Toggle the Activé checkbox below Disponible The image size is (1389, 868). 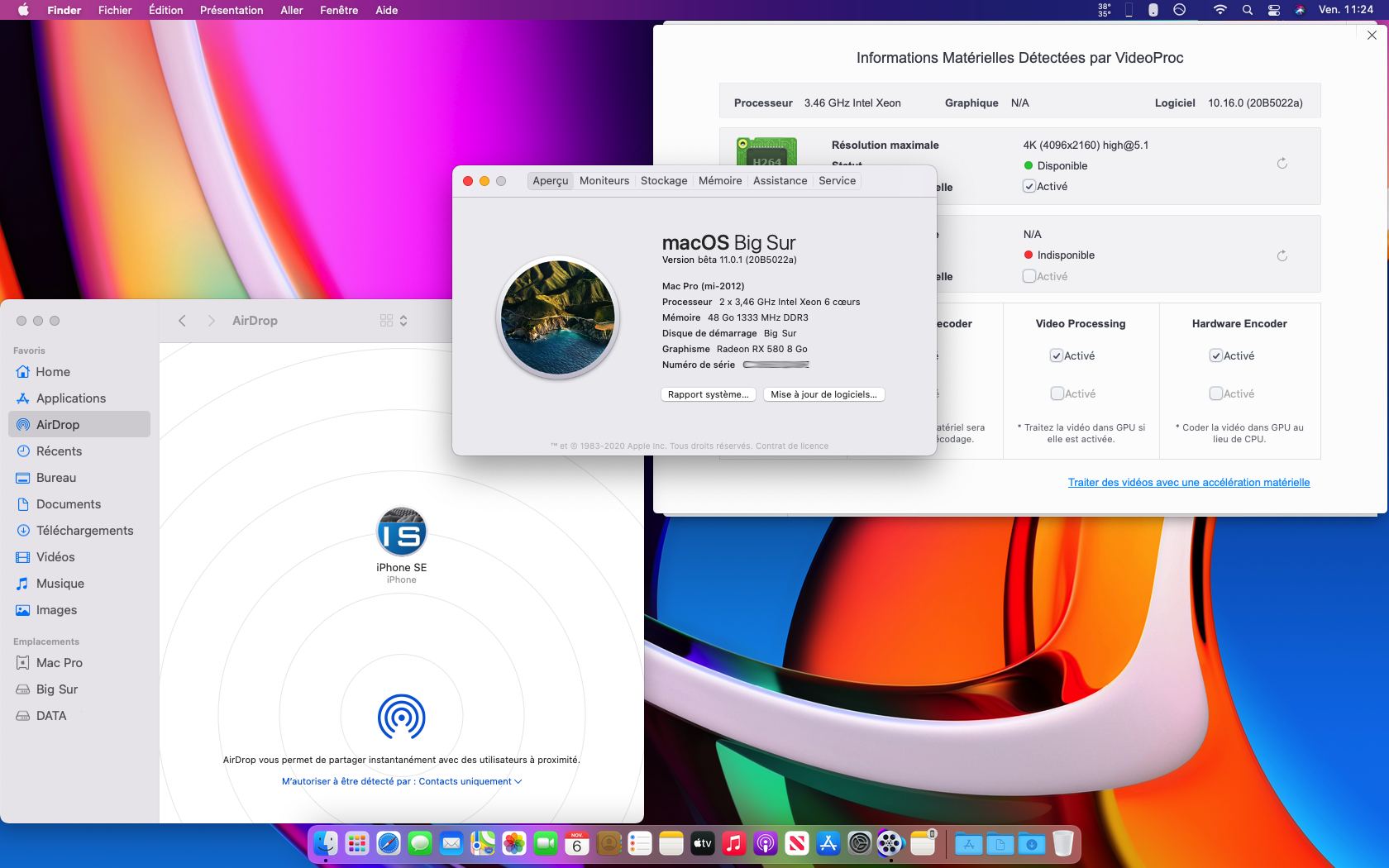1029,187
